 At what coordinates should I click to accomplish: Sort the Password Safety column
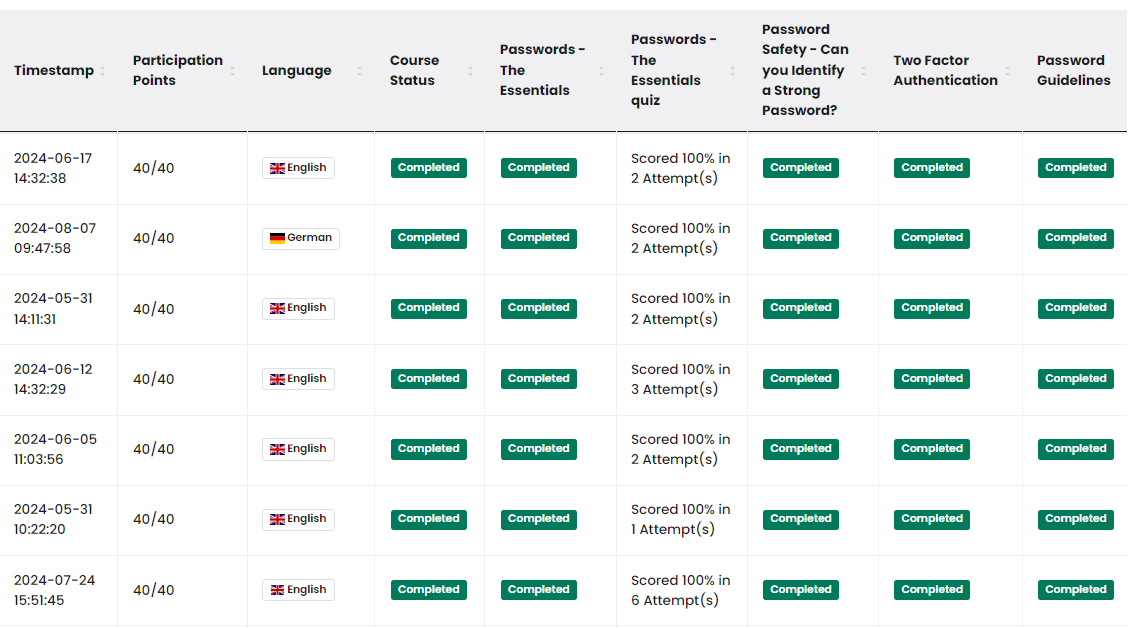(864, 71)
